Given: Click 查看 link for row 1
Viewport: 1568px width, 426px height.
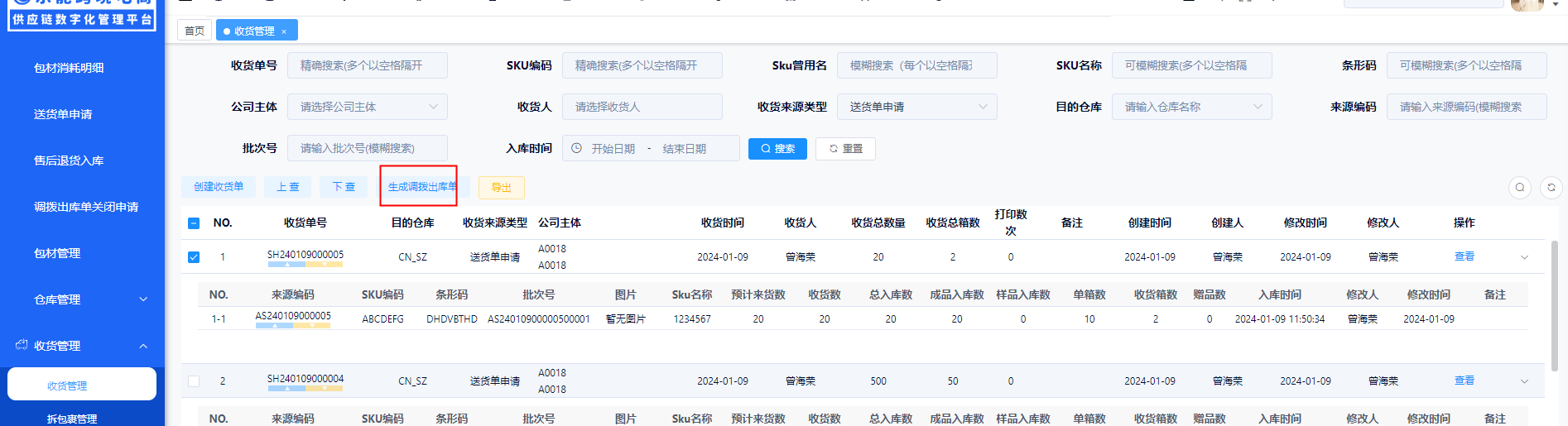Looking at the screenshot, I should (x=1464, y=256).
